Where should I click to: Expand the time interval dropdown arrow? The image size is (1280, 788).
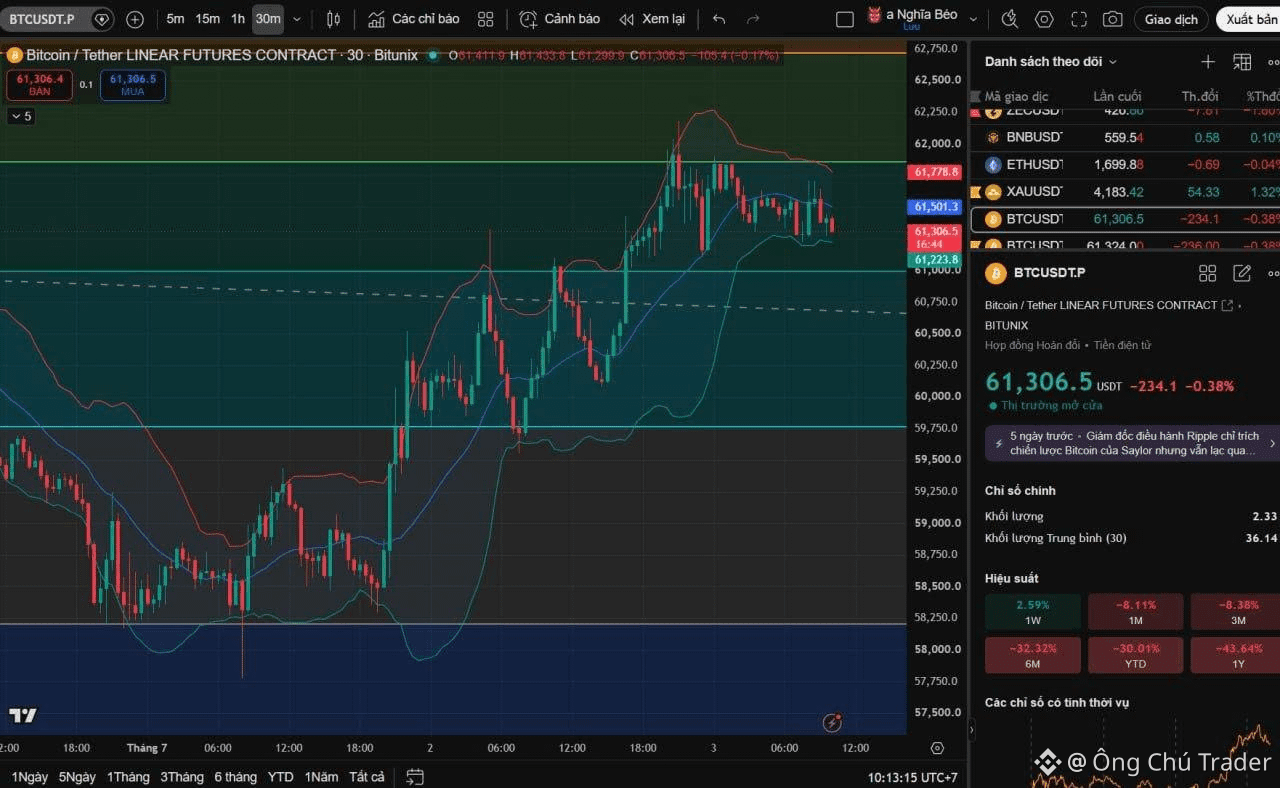click(296, 19)
